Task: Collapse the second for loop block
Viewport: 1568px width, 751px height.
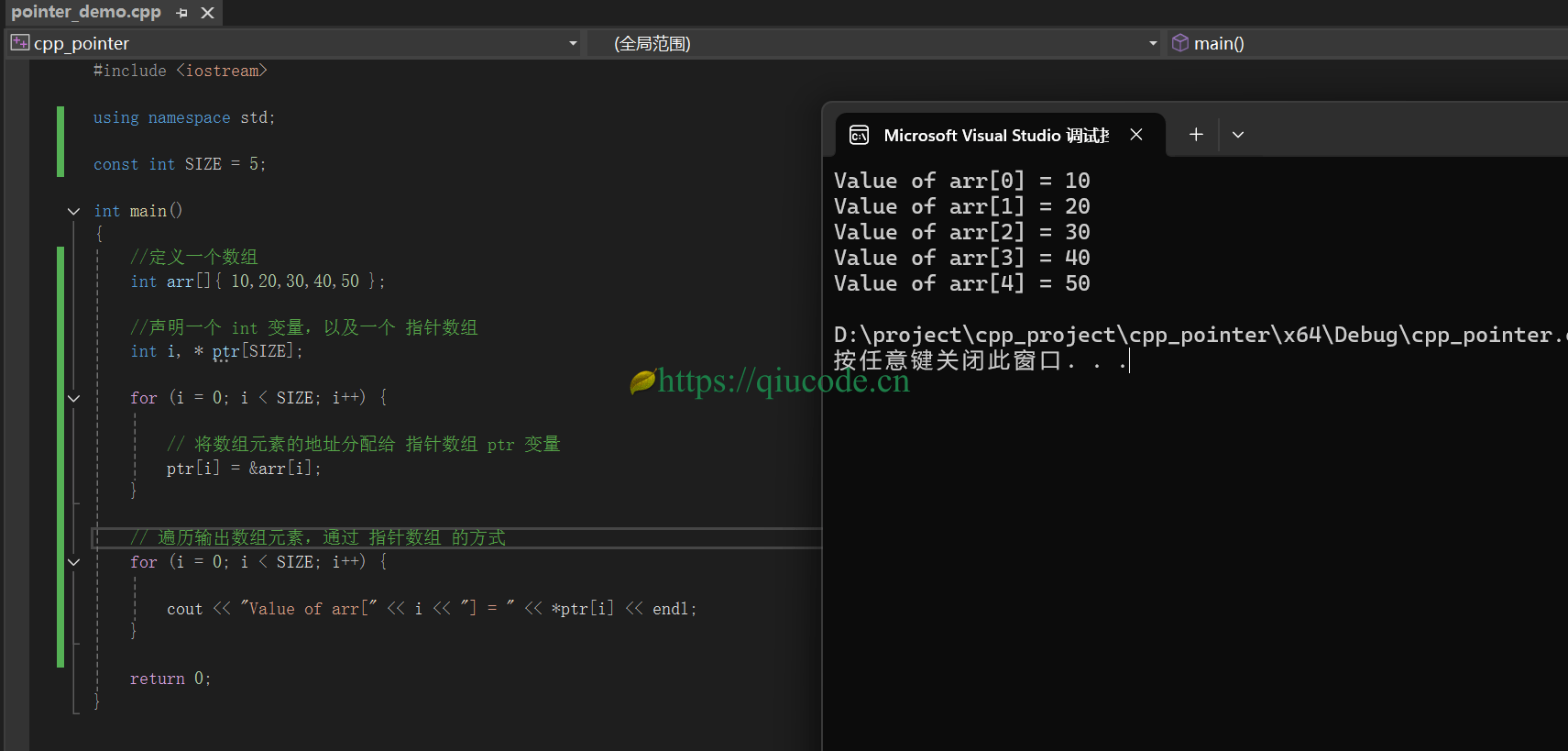Action: [73, 562]
